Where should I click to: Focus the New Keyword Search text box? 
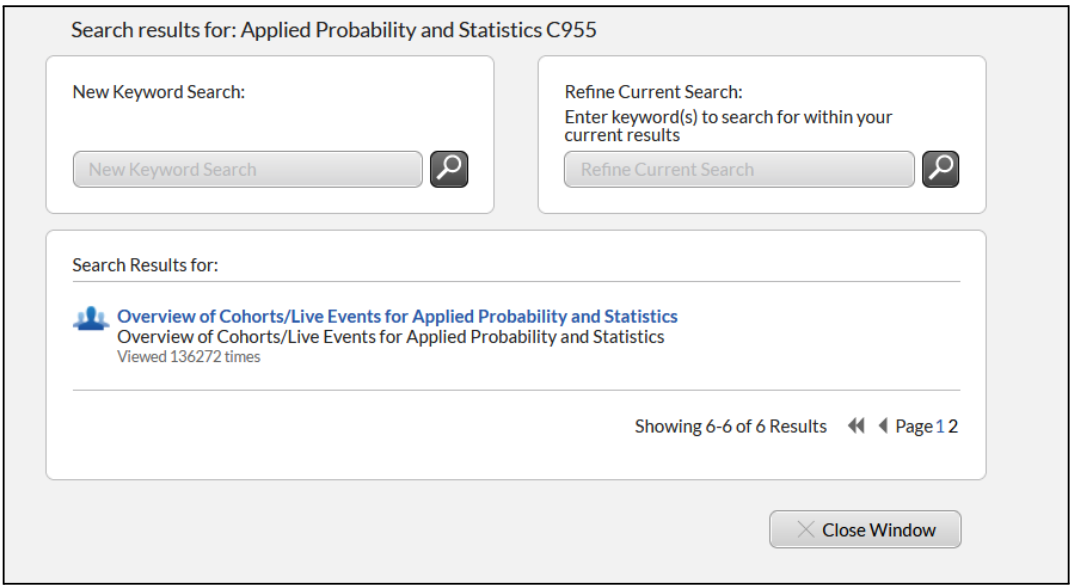pos(247,169)
